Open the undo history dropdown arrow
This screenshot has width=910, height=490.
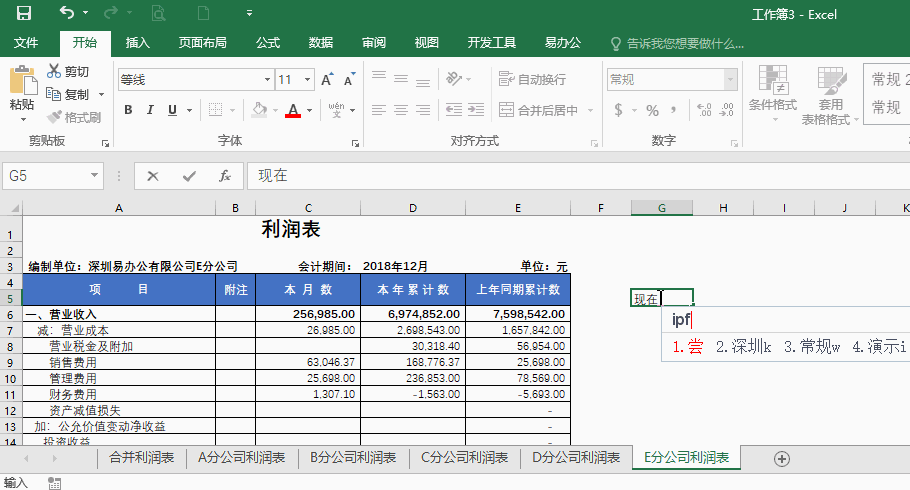pyautogui.click(x=86, y=12)
